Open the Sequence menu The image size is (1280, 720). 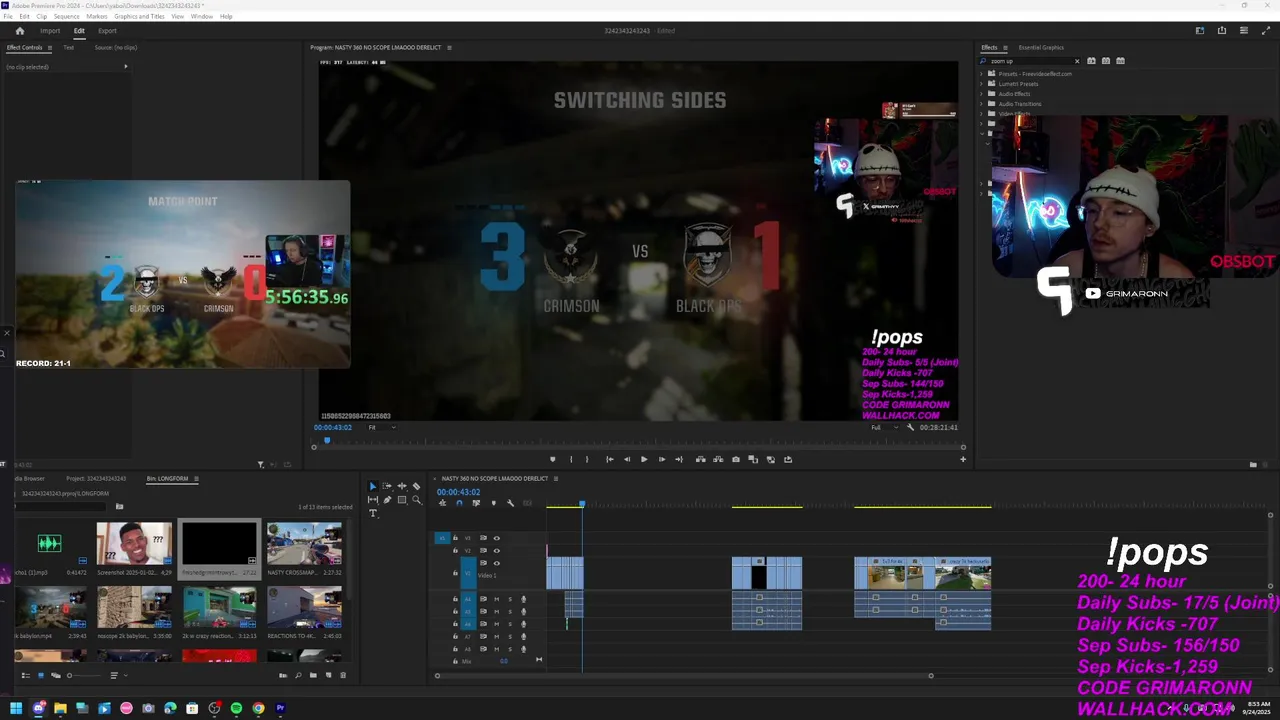[66, 16]
